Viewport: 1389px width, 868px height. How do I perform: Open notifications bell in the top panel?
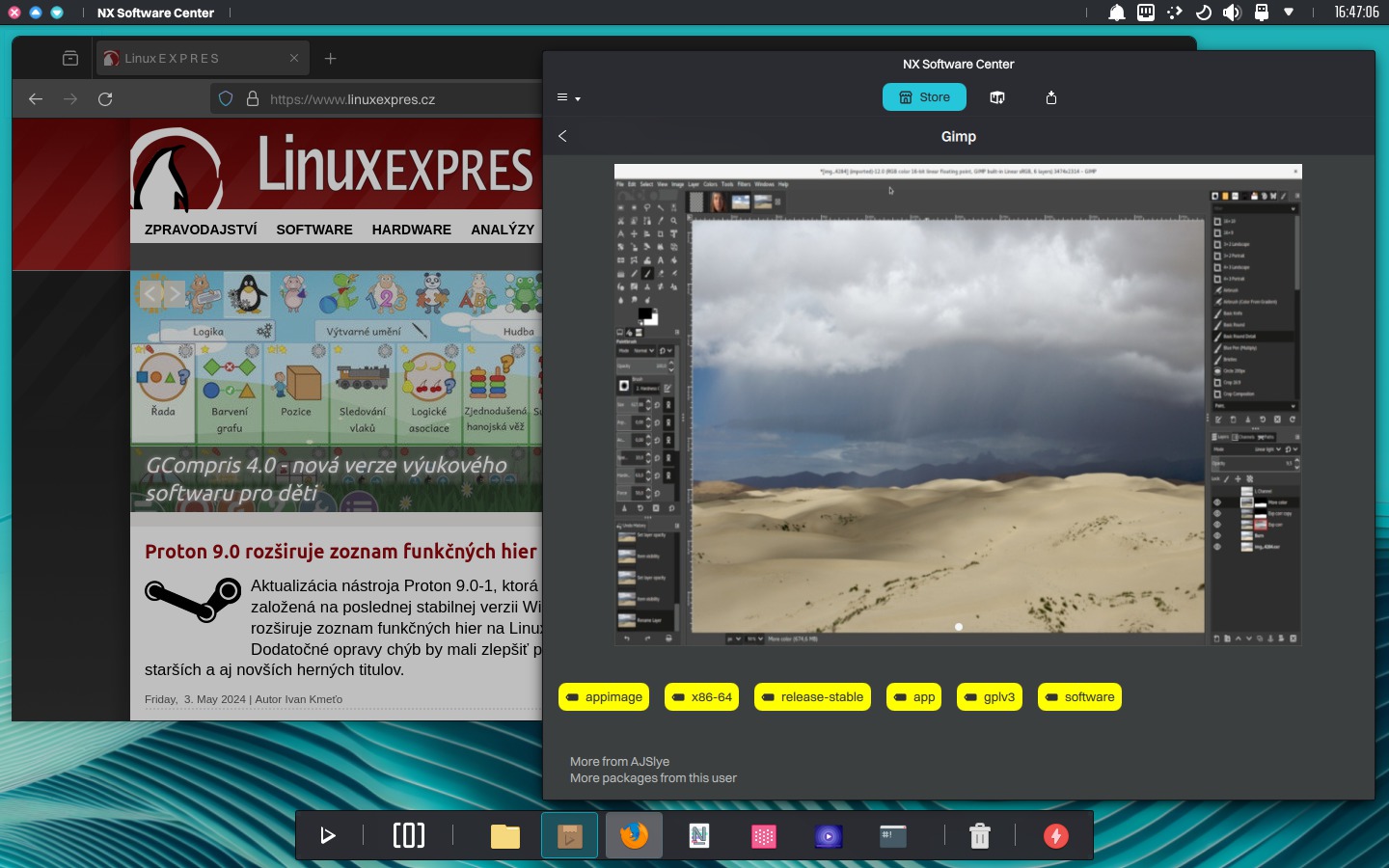coord(1116,13)
